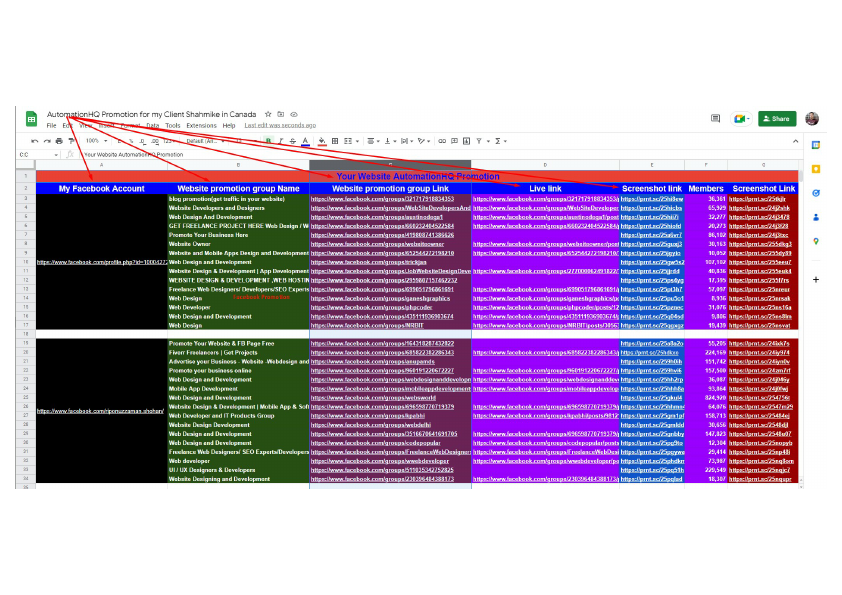Click the Create a filter icon

coord(478,141)
